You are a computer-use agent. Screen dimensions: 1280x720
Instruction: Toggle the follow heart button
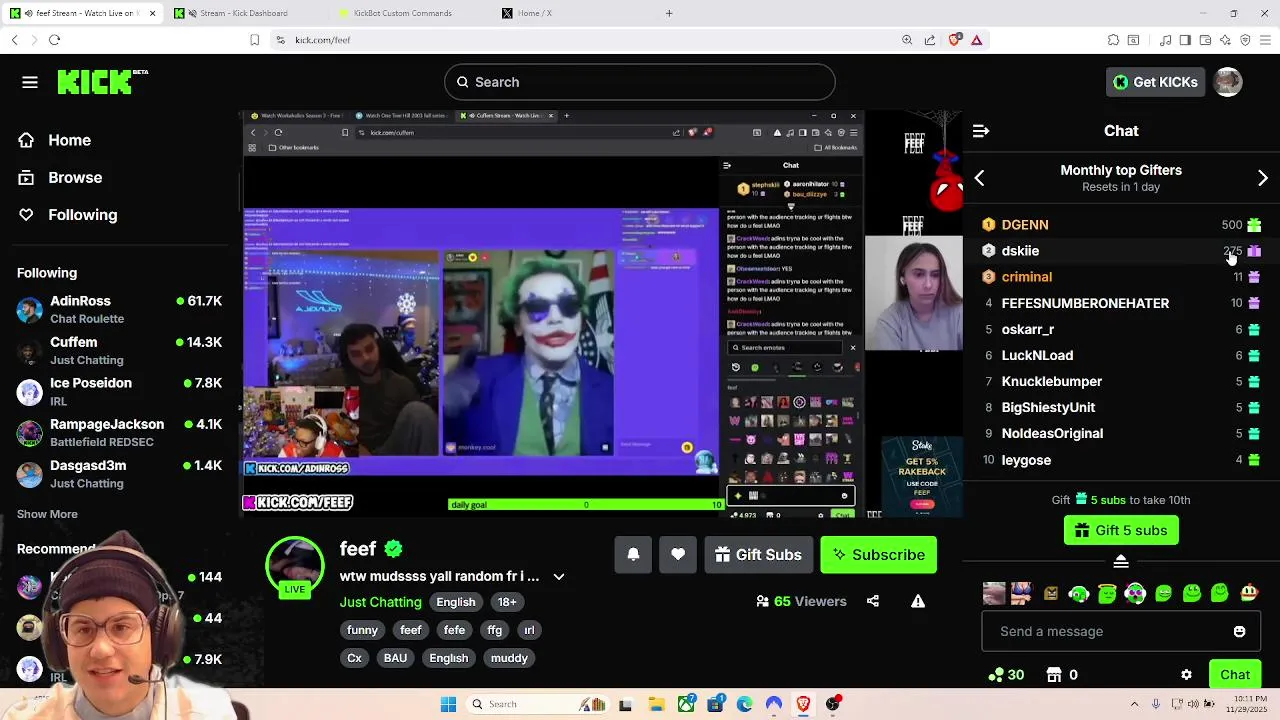point(678,555)
